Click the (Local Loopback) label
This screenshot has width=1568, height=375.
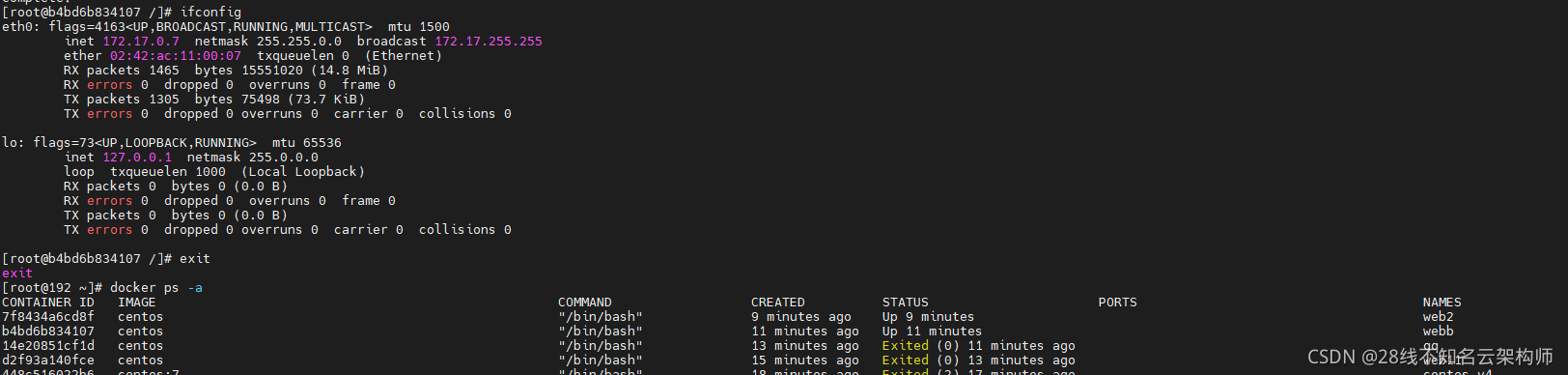tap(303, 172)
